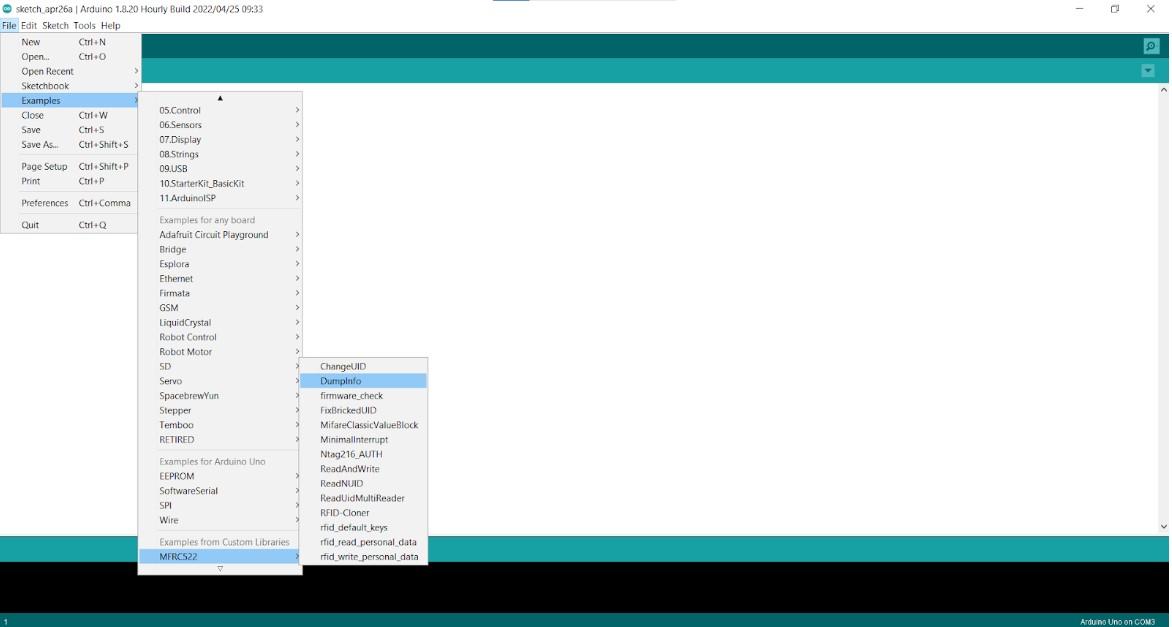Expand the 06.Sensors examples
The image size is (1172, 627).
pyautogui.click(x=220, y=125)
